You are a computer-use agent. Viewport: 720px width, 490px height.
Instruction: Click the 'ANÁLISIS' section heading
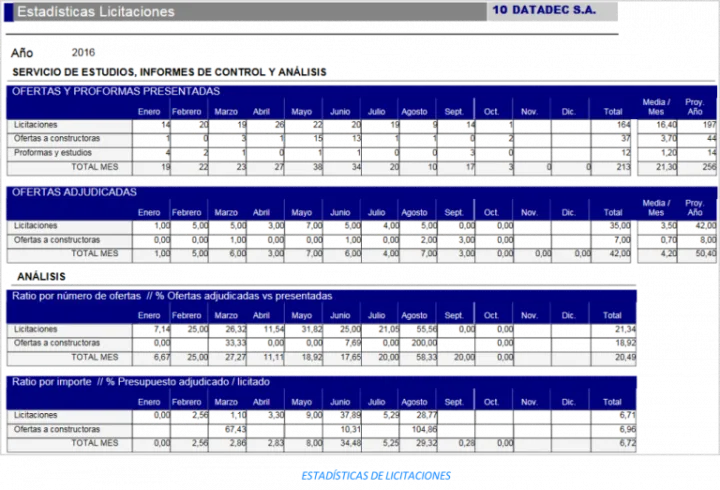(x=41, y=276)
